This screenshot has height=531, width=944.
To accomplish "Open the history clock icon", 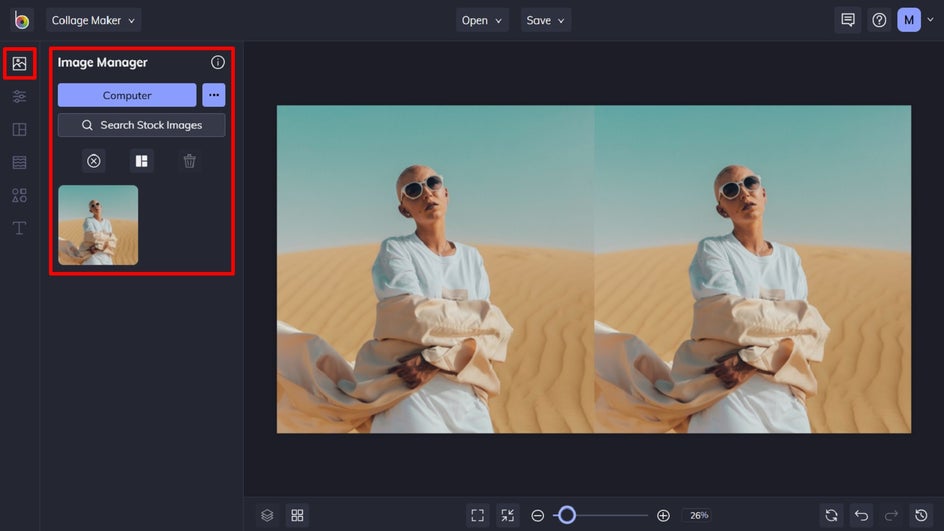I will pyautogui.click(x=921, y=515).
